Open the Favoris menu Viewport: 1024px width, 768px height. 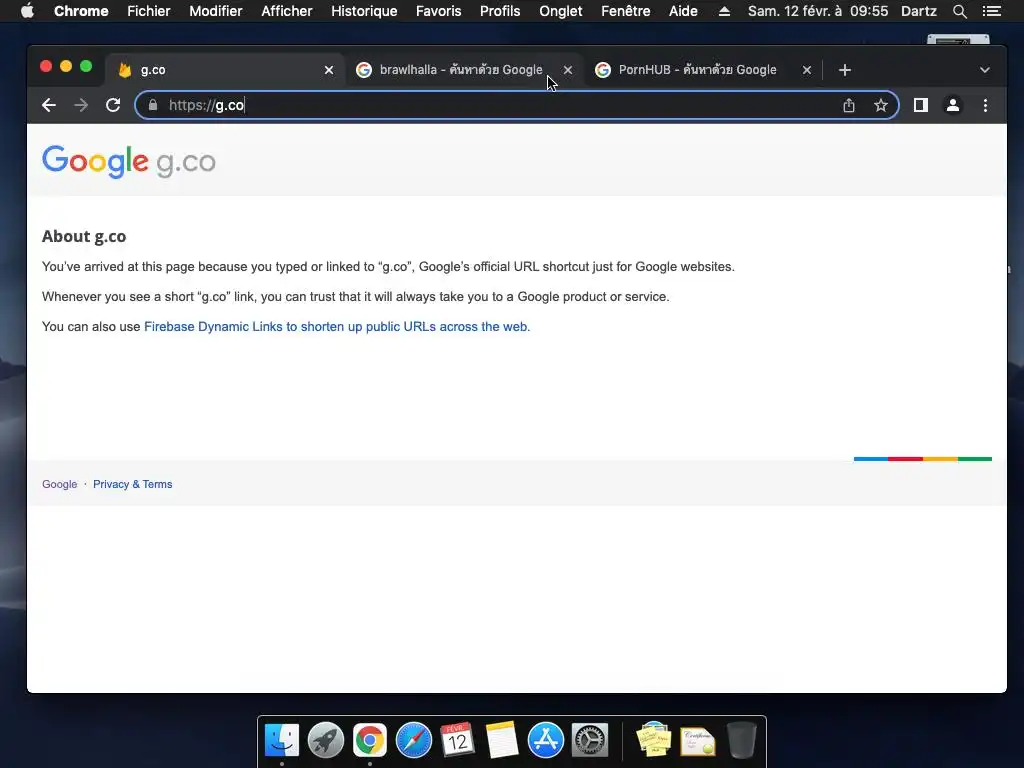point(438,11)
